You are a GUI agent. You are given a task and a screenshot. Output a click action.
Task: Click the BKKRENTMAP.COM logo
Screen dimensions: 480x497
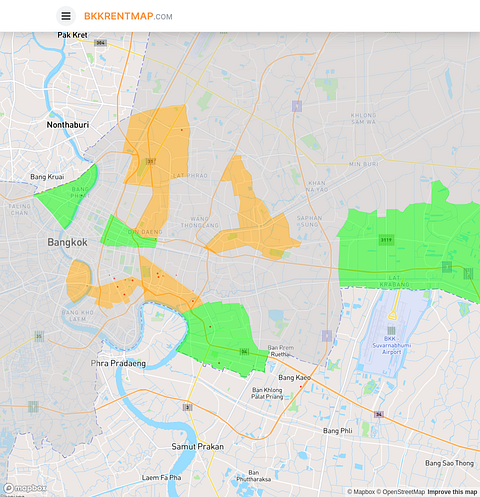pos(128,16)
